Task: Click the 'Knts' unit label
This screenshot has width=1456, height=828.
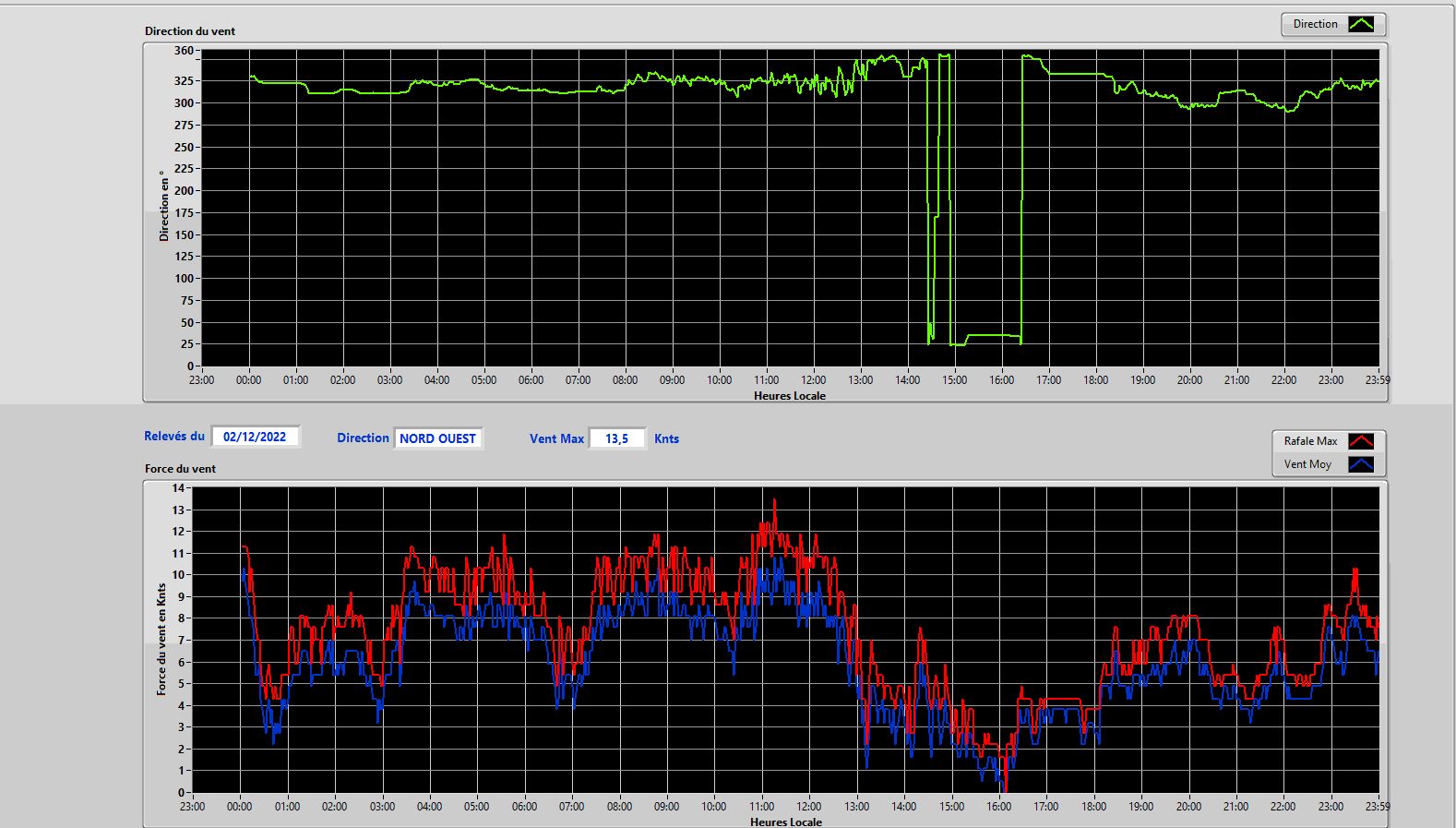Action: coord(666,438)
